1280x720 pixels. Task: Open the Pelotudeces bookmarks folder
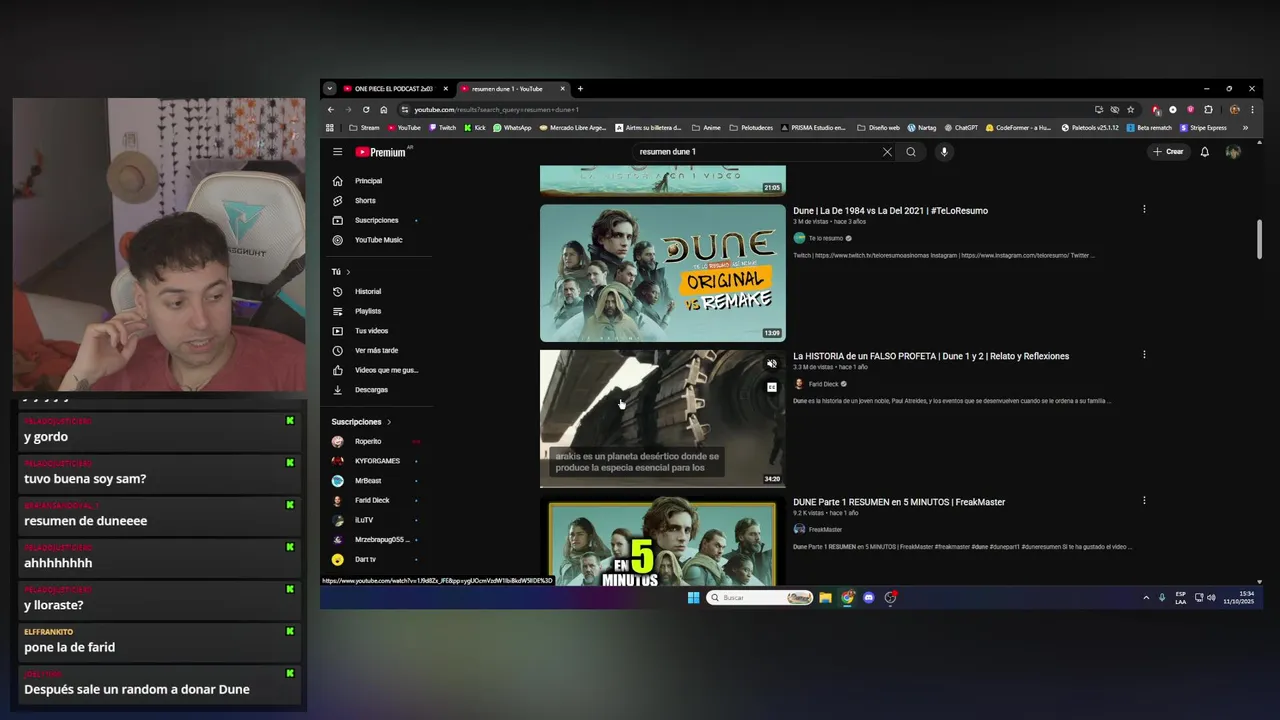point(751,128)
